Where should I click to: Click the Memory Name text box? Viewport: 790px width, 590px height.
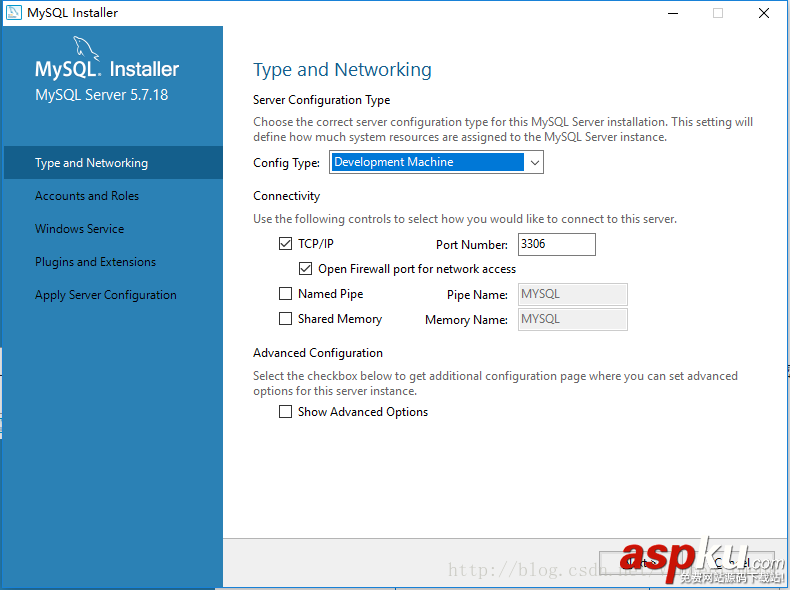tap(572, 319)
